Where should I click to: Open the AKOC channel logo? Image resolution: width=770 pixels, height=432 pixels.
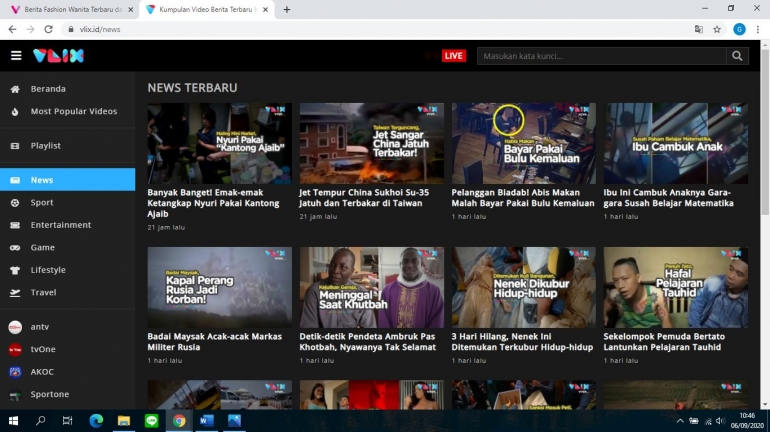[x=15, y=372]
